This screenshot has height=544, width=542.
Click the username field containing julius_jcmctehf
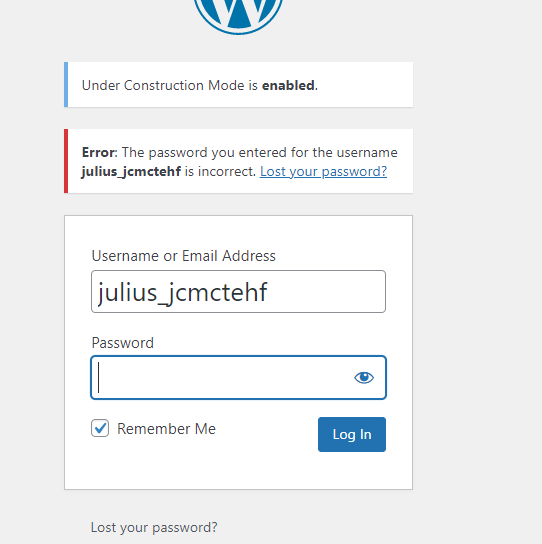pos(238,291)
